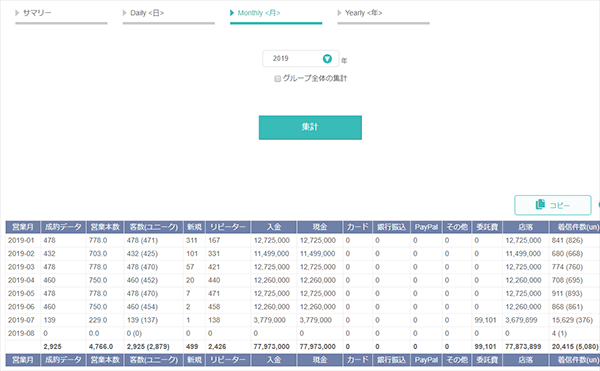The width and height of the screenshot is (600, 371).
Task: Click the teal triangle beside Monthly
Action: [x=232, y=13]
